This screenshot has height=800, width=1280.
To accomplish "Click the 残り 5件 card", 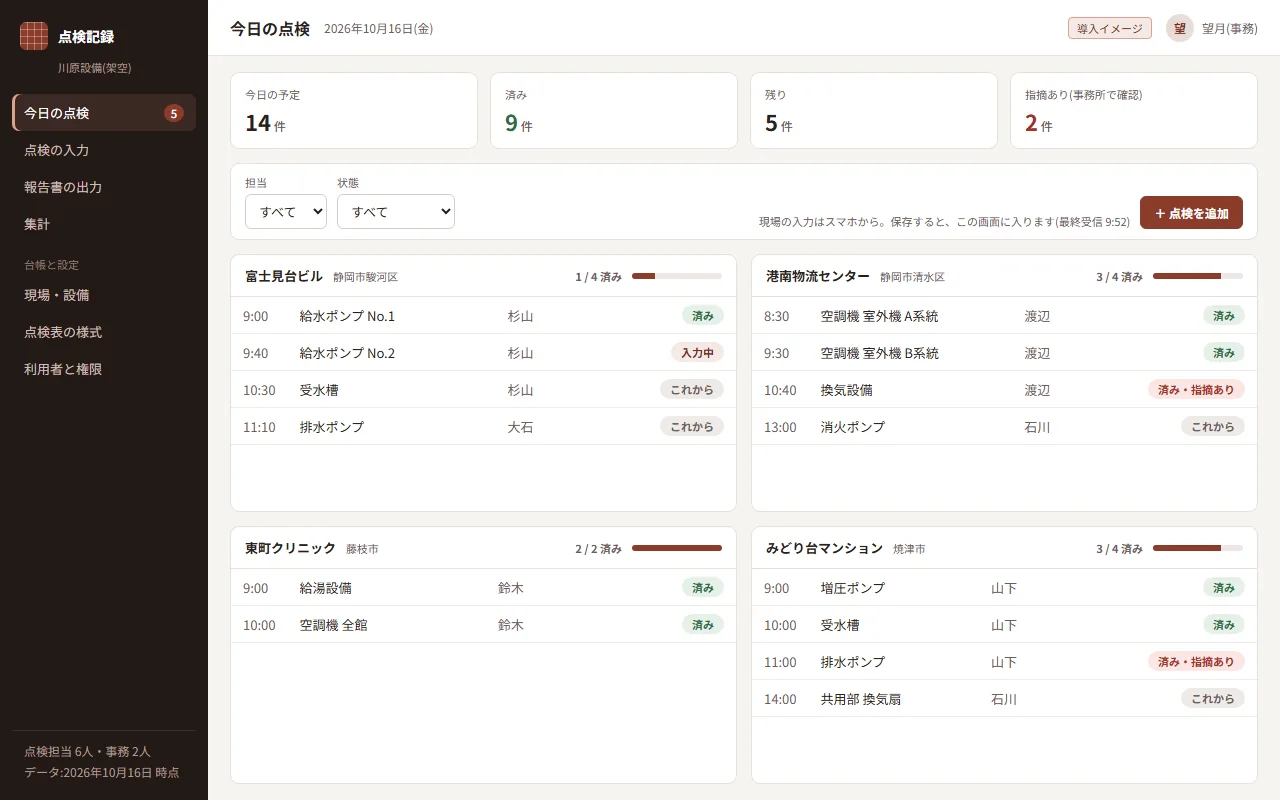I will pyautogui.click(x=874, y=111).
